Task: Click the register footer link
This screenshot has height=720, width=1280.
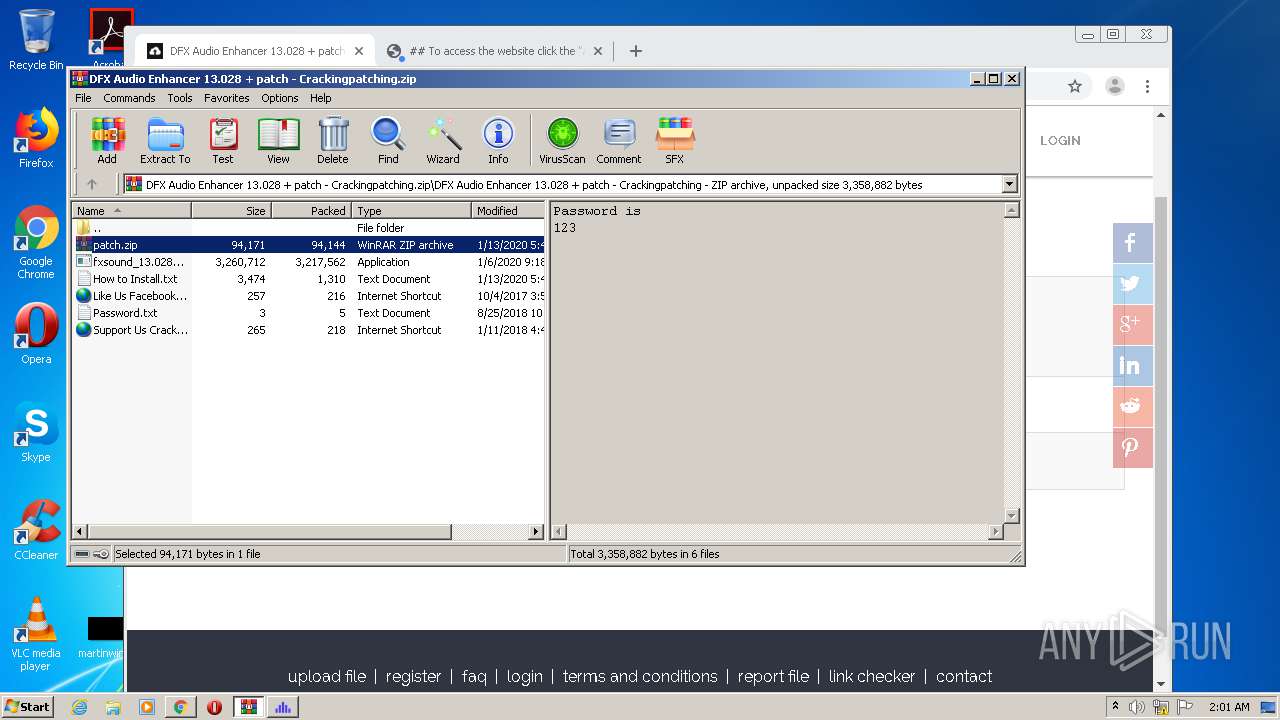Action: pyautogui.click(x=413, y=677)
